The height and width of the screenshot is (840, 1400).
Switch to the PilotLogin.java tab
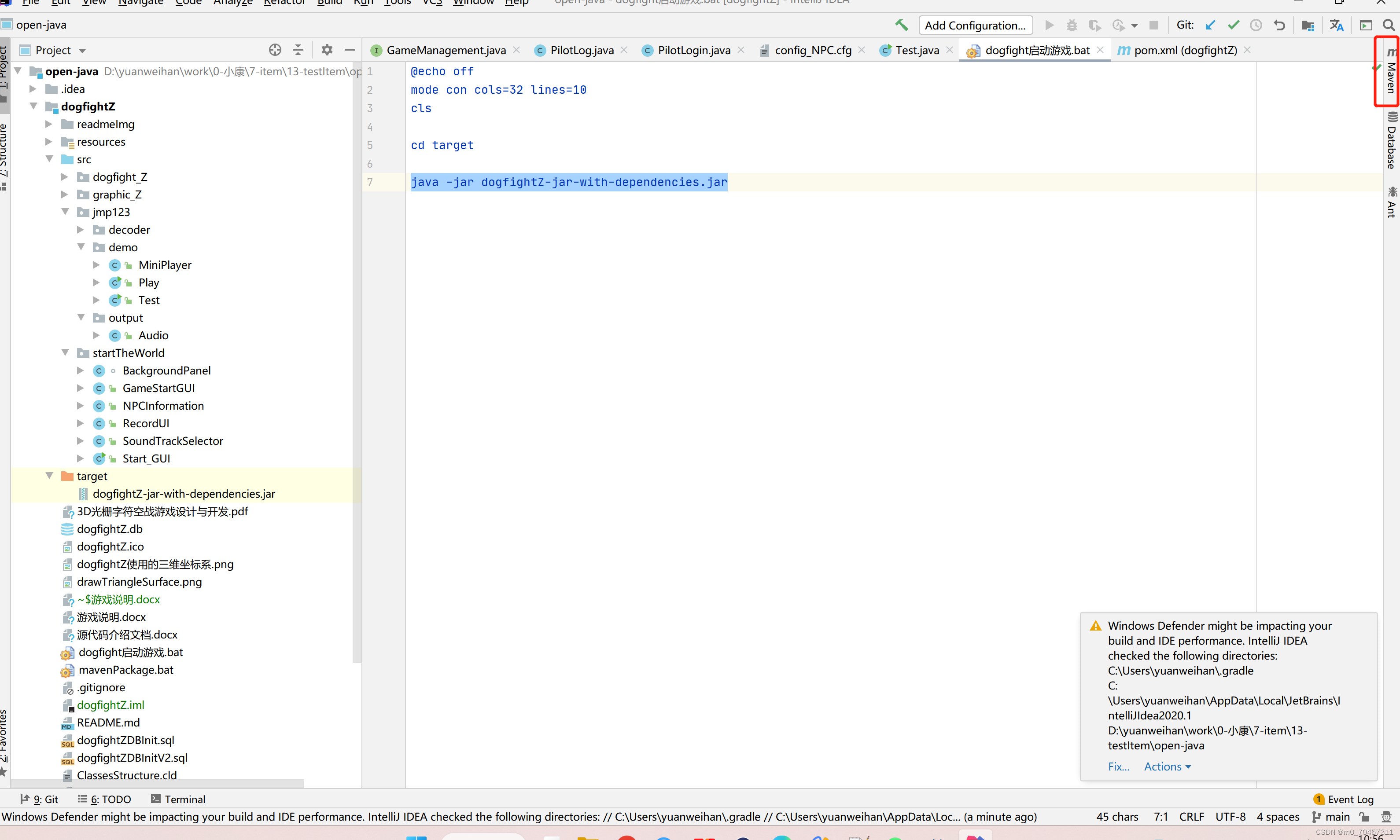693,50
